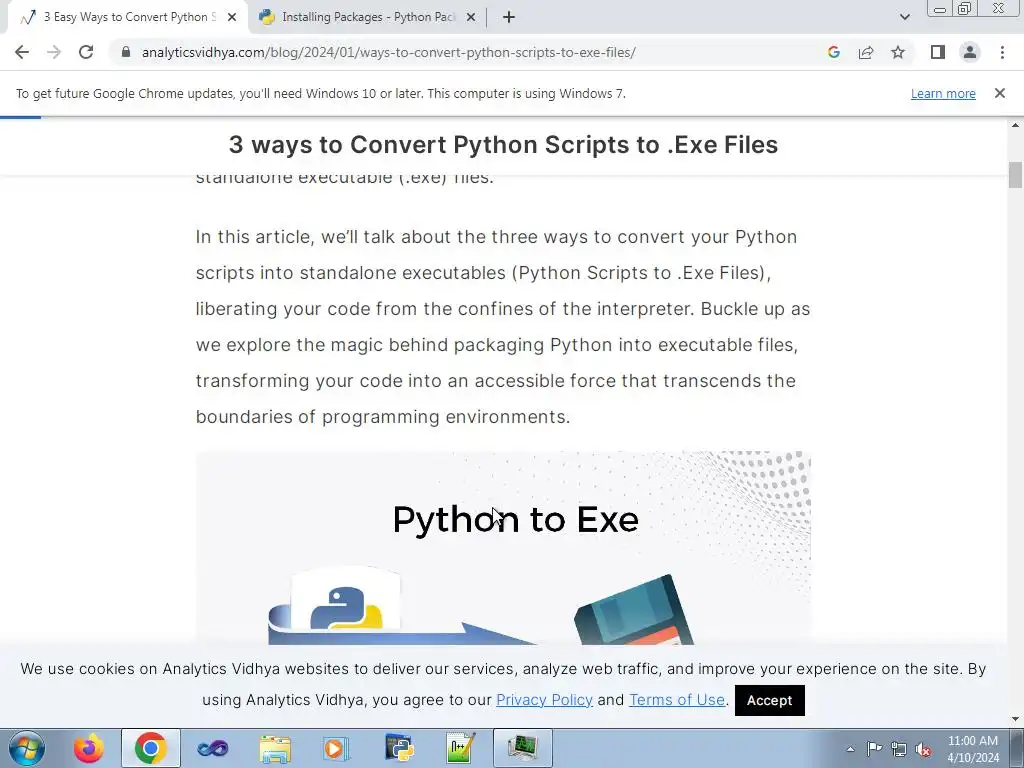Open the Windows Start menu
The width and height of the screenshot is (1024, 768).
(27, 748)
